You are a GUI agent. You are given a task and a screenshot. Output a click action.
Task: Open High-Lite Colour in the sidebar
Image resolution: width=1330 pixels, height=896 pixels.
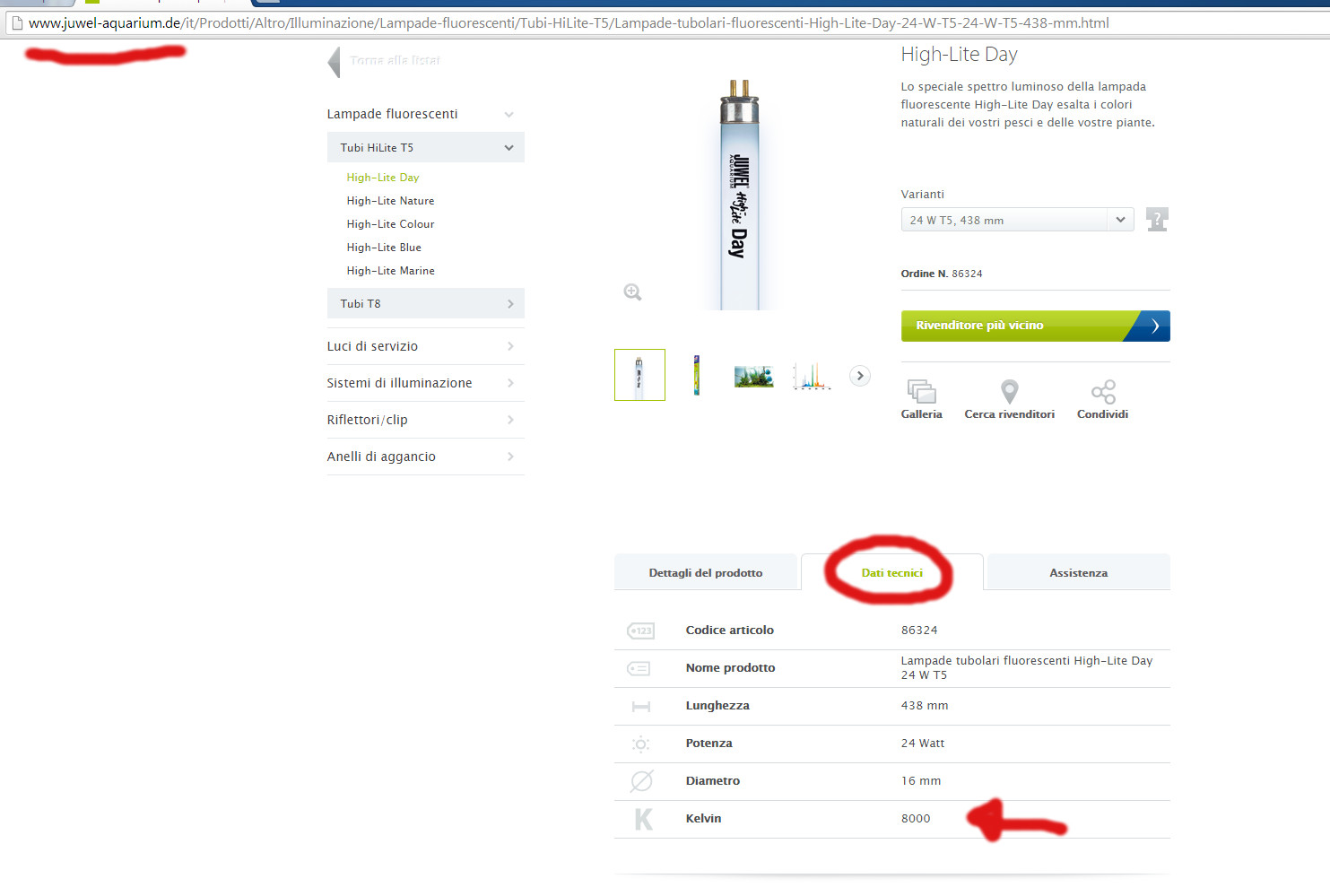[x=390, y=224]
